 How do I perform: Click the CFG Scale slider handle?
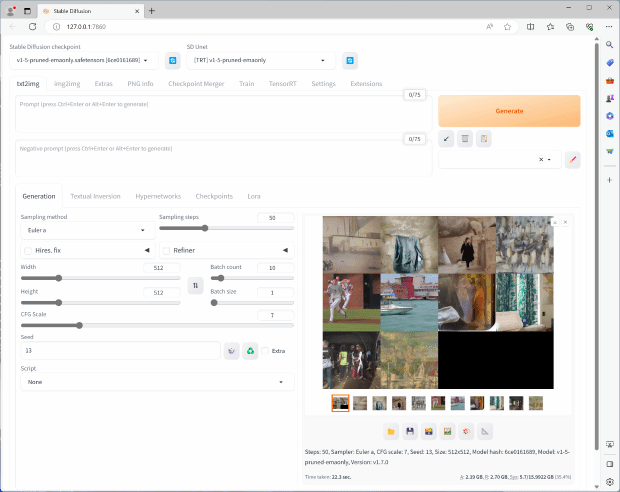pos(79,325)
